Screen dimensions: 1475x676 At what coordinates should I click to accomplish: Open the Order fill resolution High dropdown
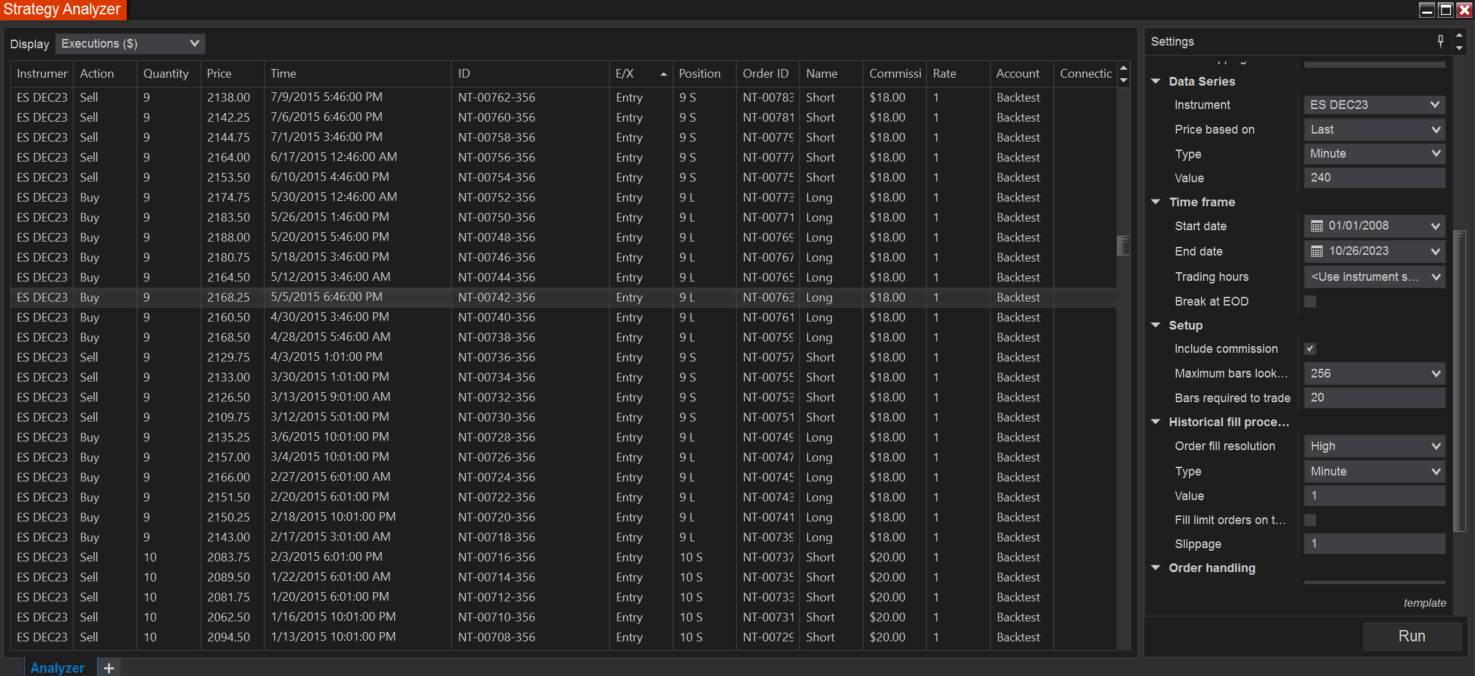click(1375, 446)
